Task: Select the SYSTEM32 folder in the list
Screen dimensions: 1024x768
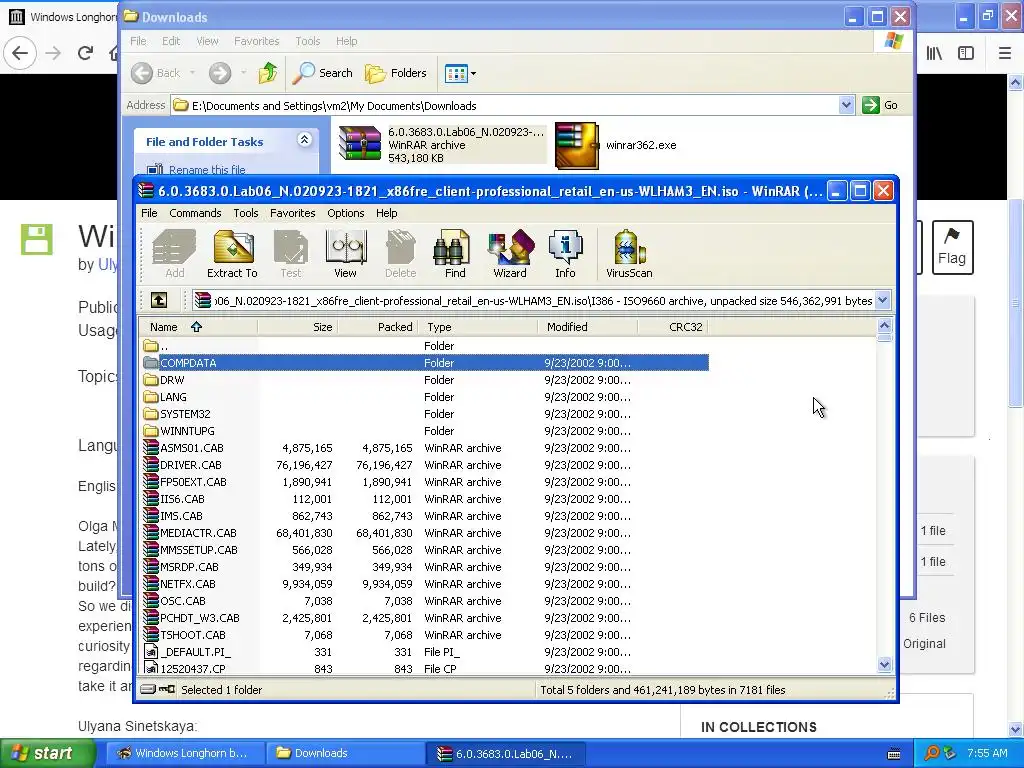Action: tap(425, 413)
